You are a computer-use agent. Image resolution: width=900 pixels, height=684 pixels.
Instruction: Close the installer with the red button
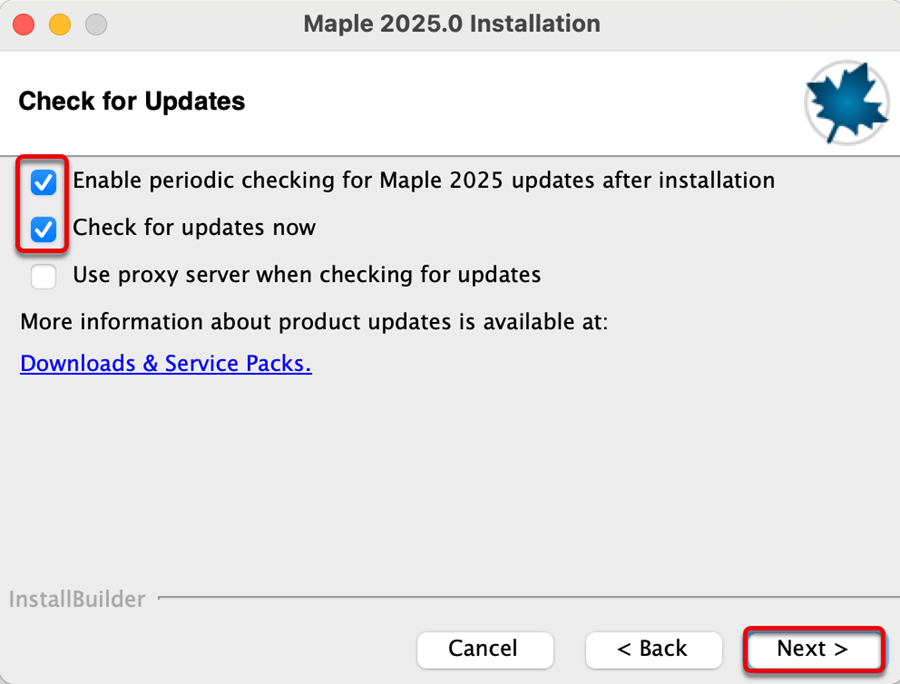click(x=24, y=25)
